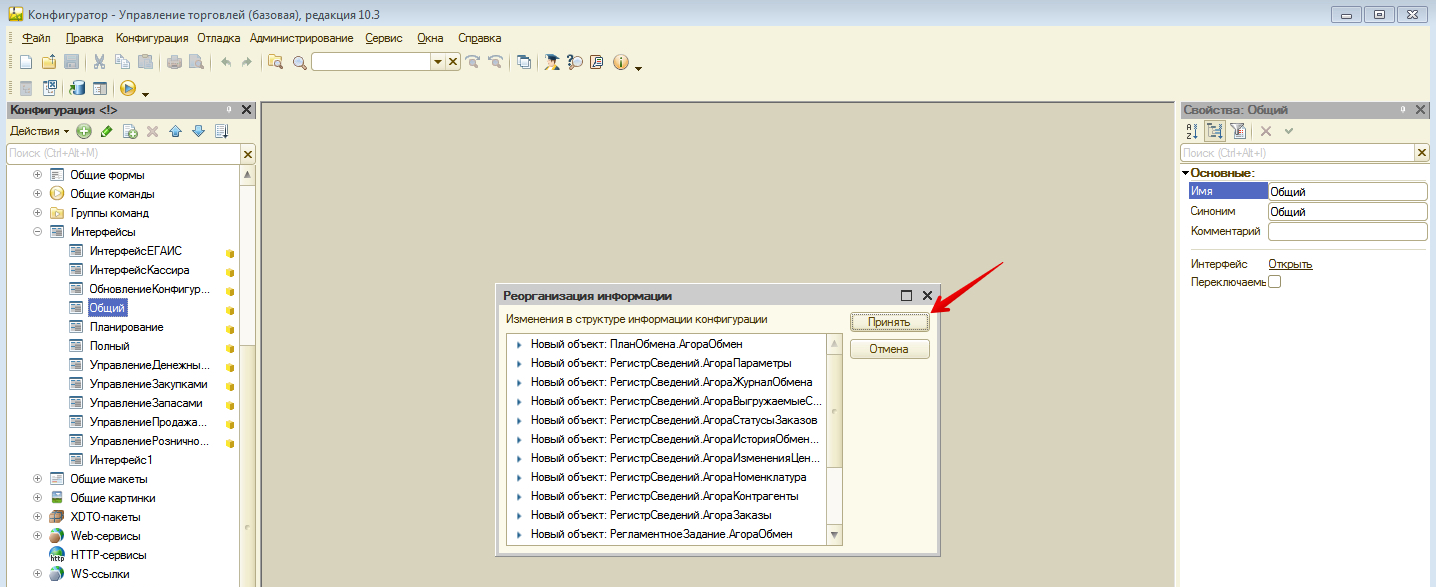The width and height of the screenshot is (1436, 587).
Task: Move item up with blue arrow
Action: (x=175, y=131)
